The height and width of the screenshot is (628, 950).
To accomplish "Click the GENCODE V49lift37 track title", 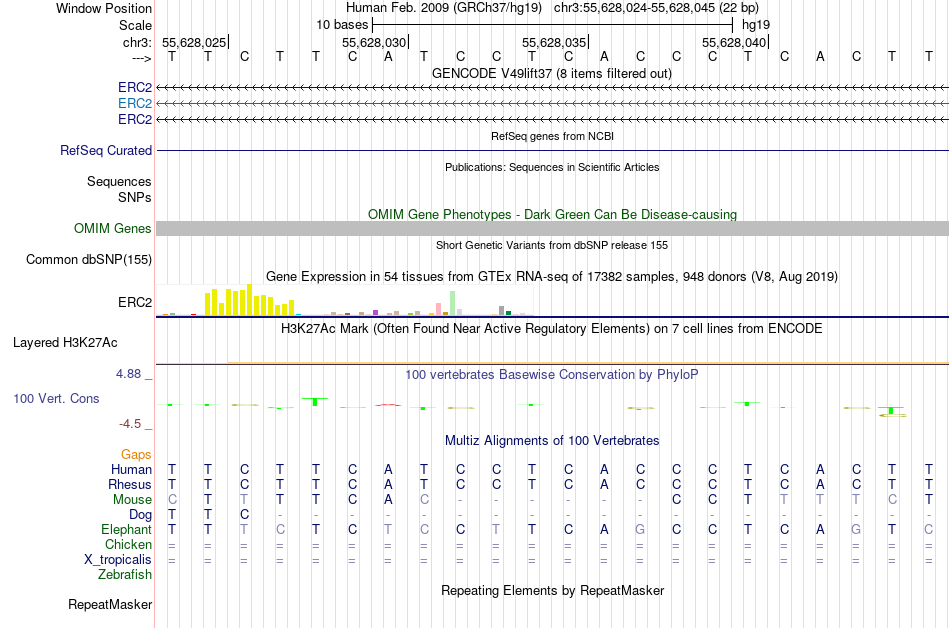I will [x=551, y=74].
